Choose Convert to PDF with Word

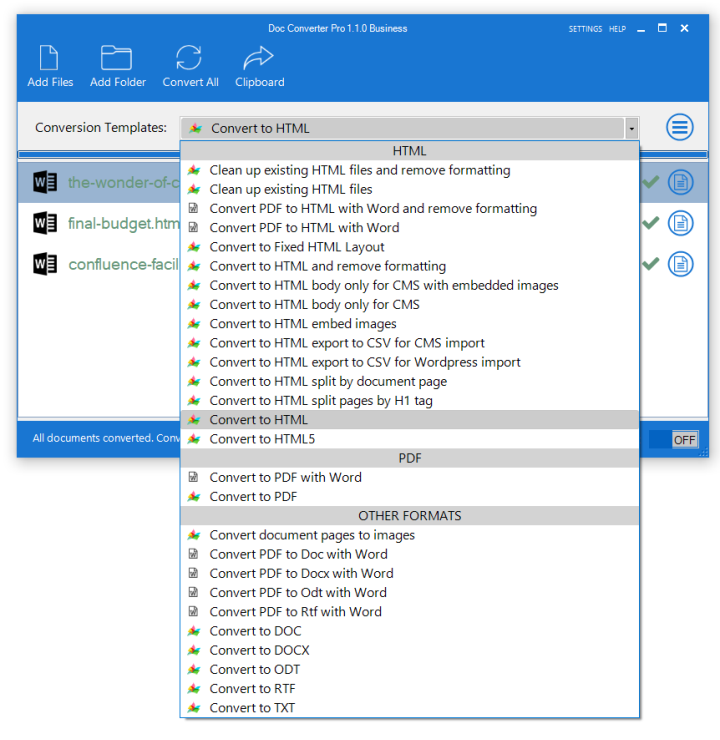point(285,477)
